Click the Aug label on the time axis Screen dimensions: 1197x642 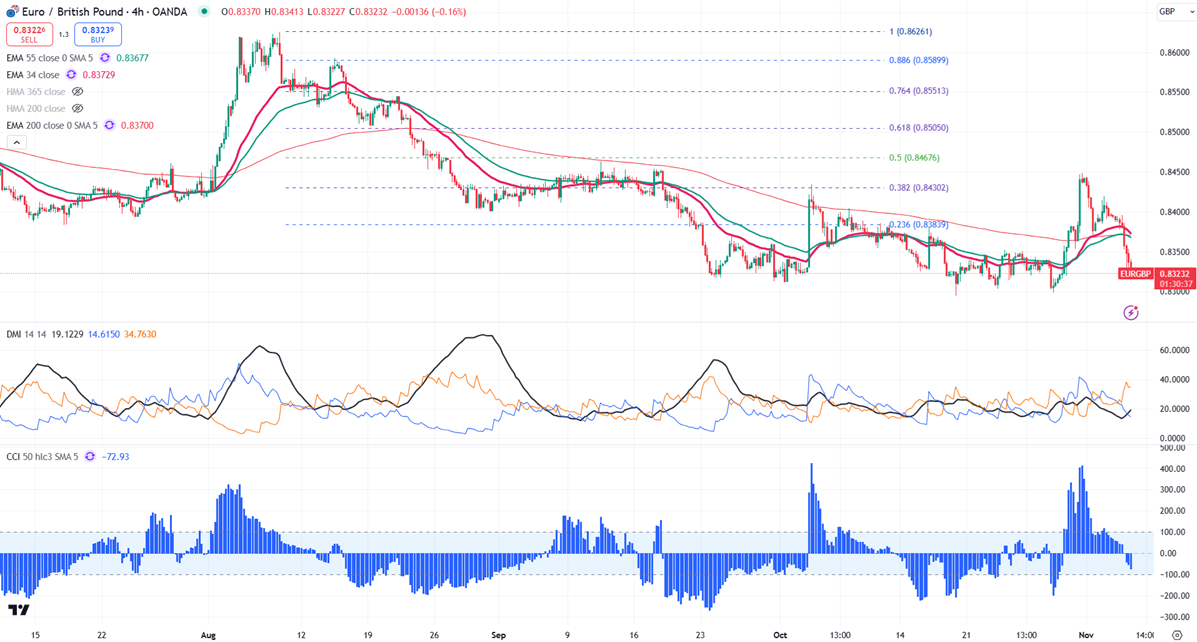tap(208, 635)
